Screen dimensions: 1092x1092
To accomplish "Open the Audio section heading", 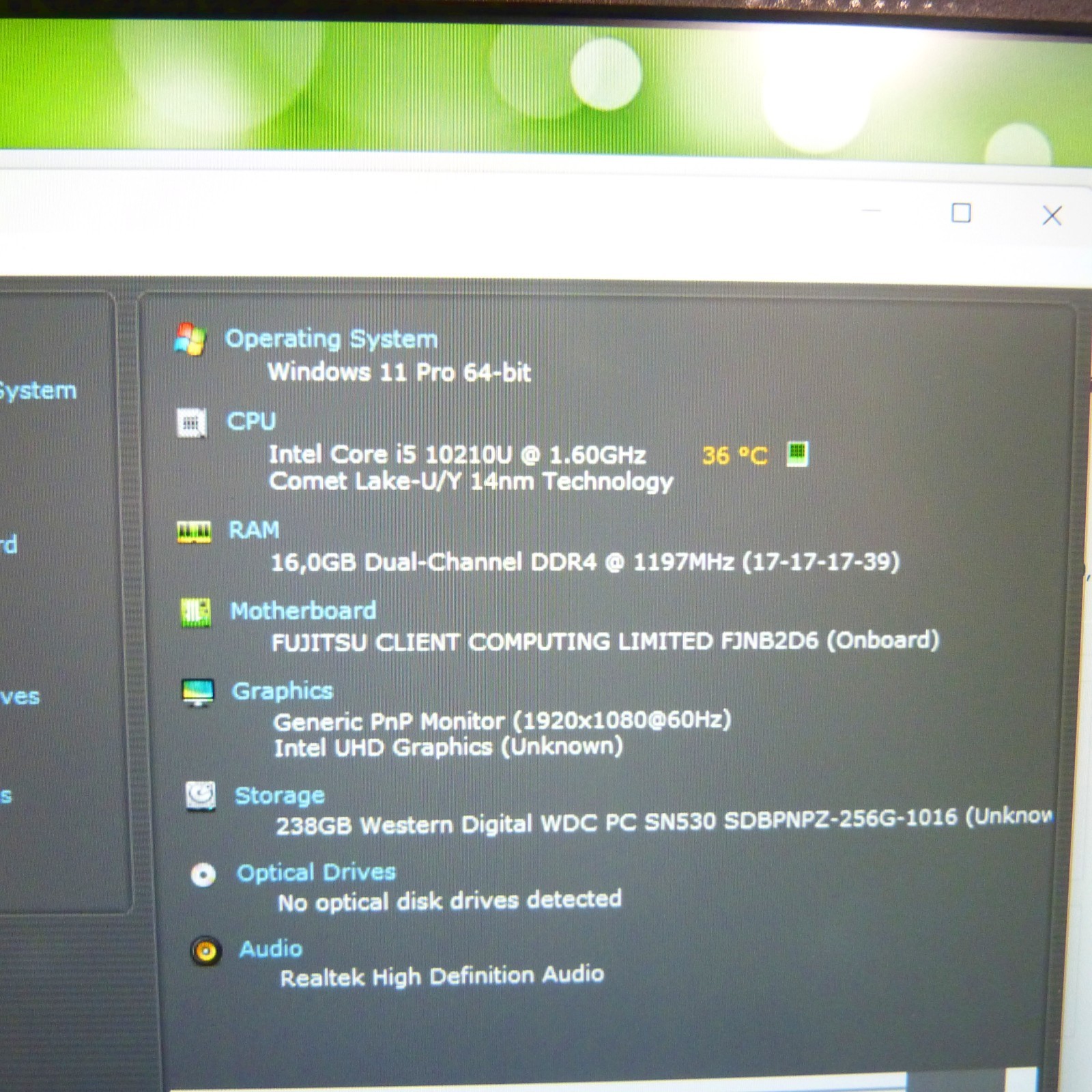I will [x=271, y=949].
